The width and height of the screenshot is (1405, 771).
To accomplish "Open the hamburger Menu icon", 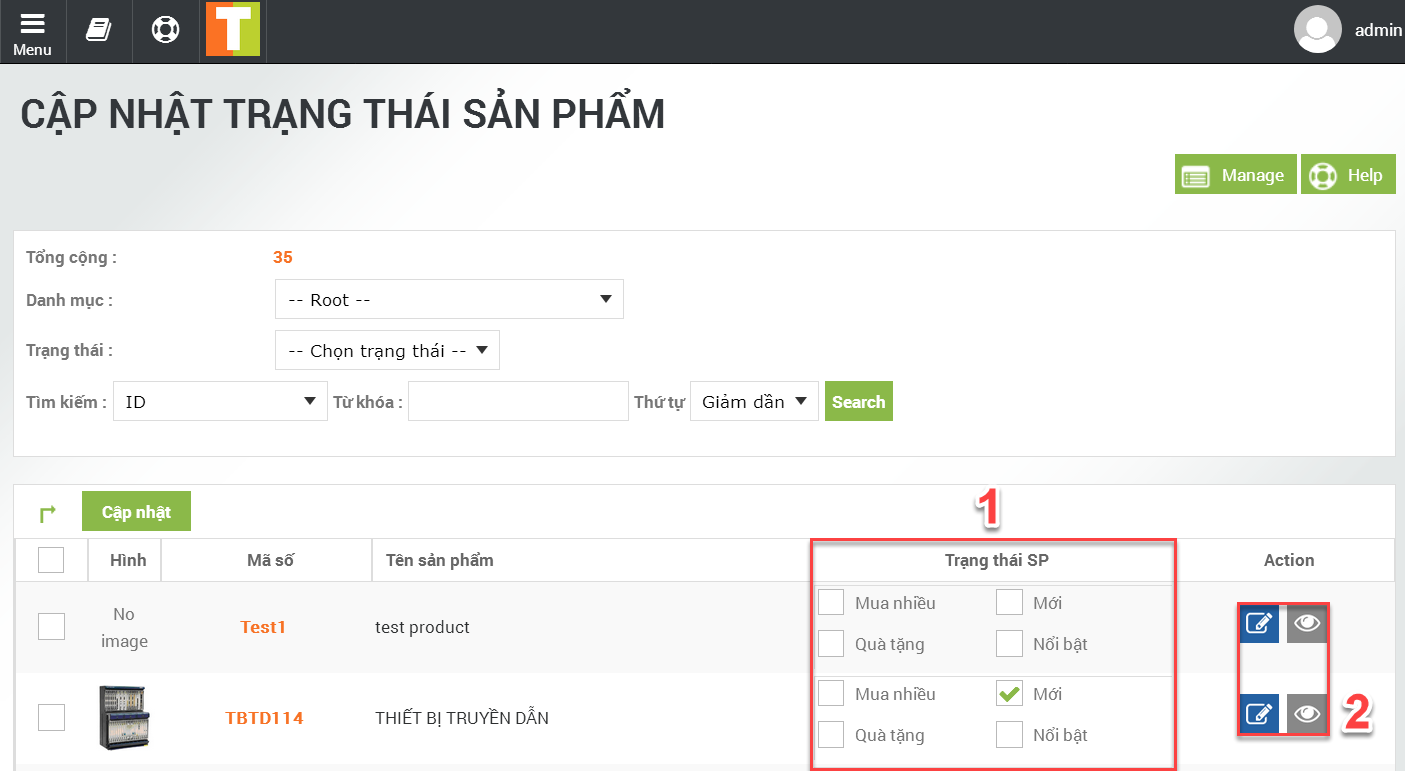I will pos(32,32).
